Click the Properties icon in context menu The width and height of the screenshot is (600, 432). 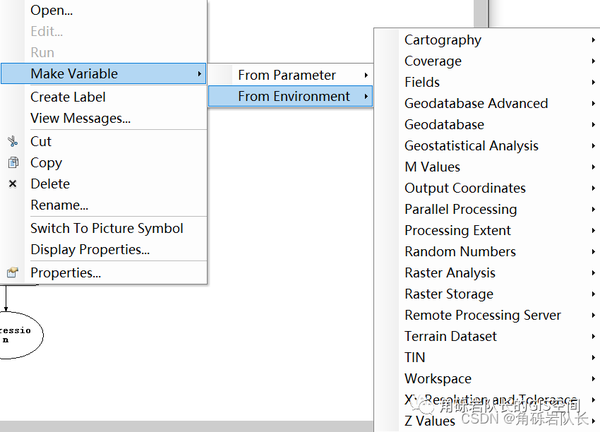click(x=13, y=272)
